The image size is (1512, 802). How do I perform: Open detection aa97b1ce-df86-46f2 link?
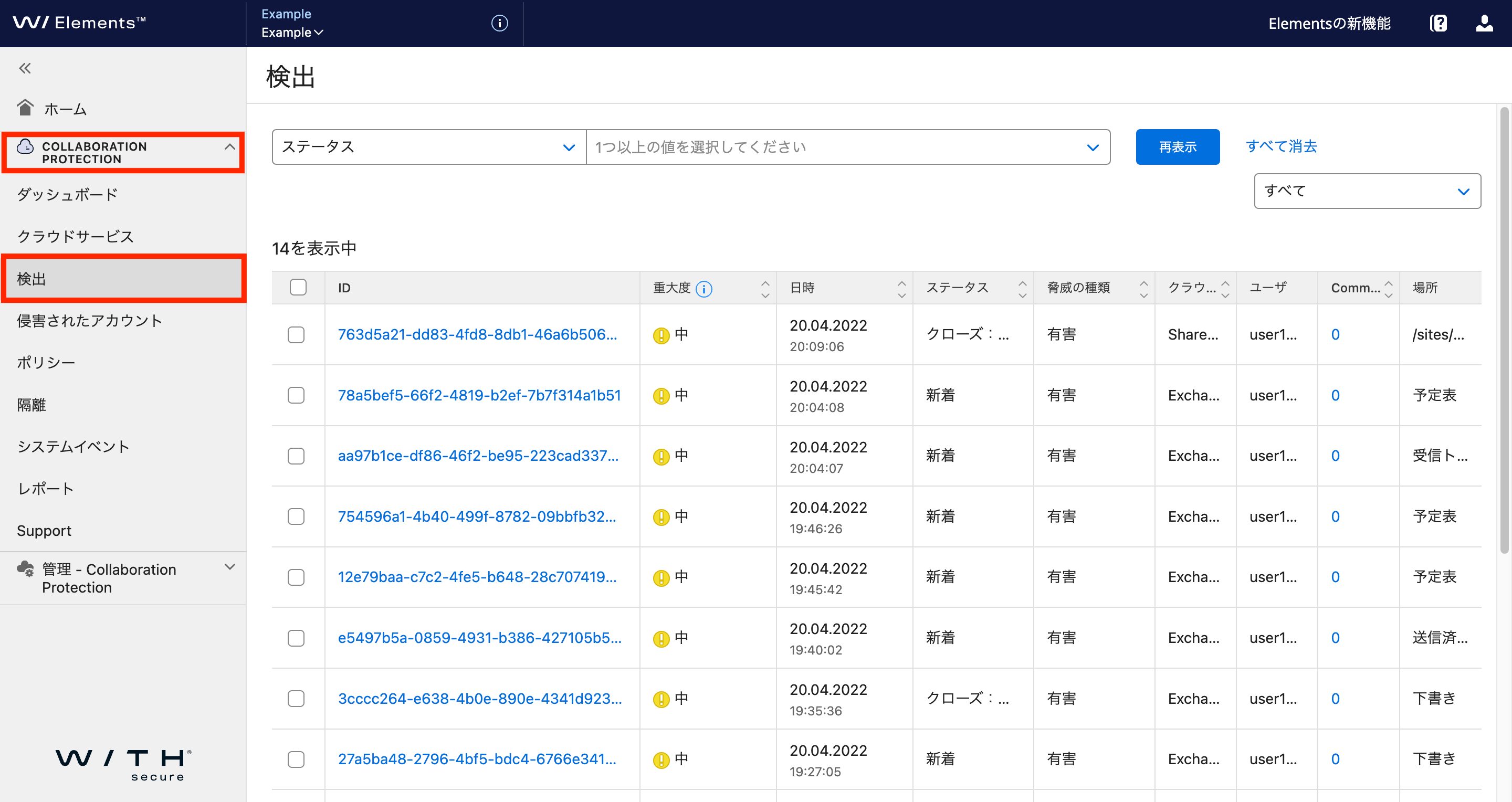pos(478,456)
